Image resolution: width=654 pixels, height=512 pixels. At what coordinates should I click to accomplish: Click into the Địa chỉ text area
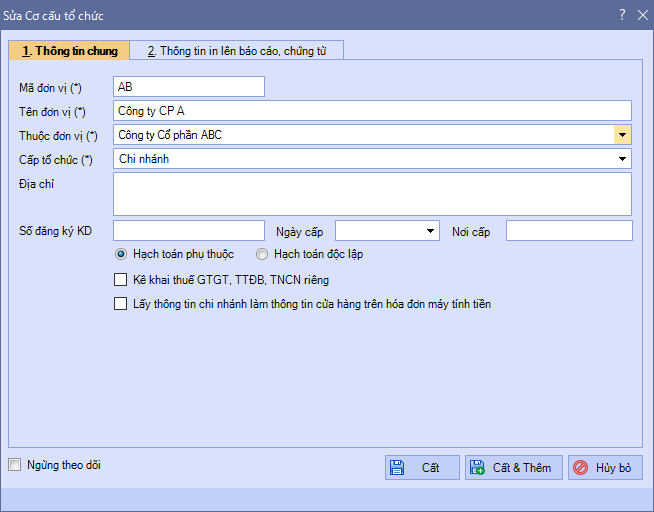point(372,194)
